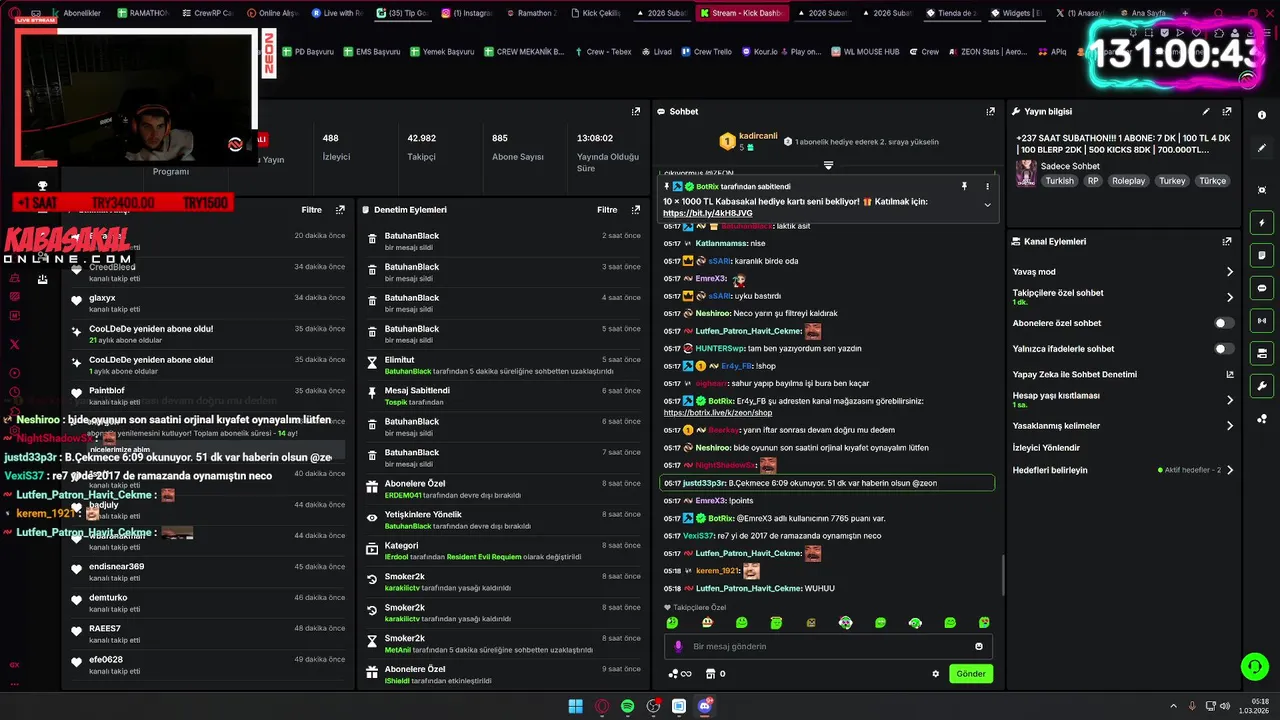
Task: Click the Kicks infinity icon below the chat
Action: click(x=680, y=674)
